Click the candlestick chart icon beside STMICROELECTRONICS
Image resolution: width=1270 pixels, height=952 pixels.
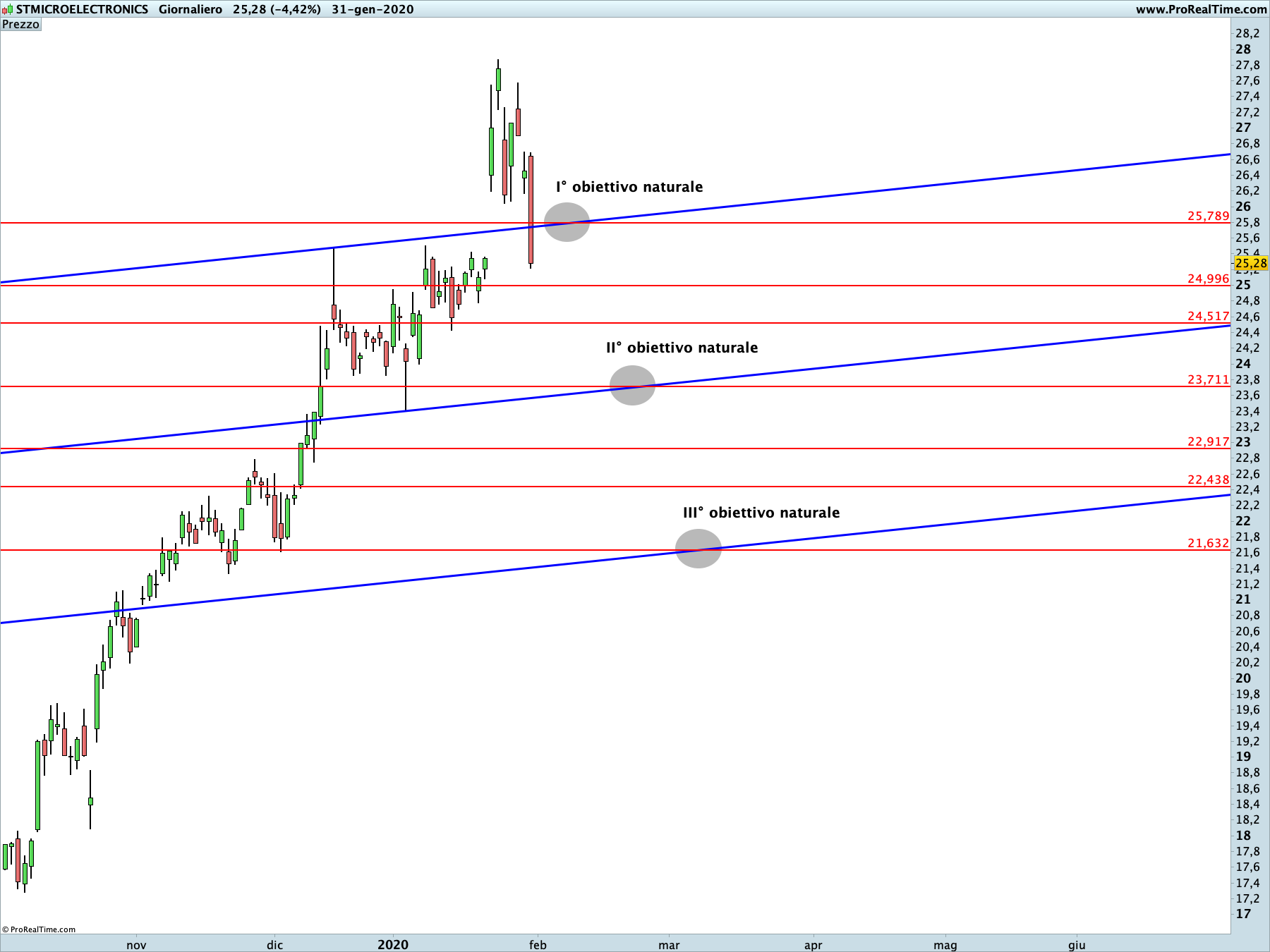(x=7, y=9)
